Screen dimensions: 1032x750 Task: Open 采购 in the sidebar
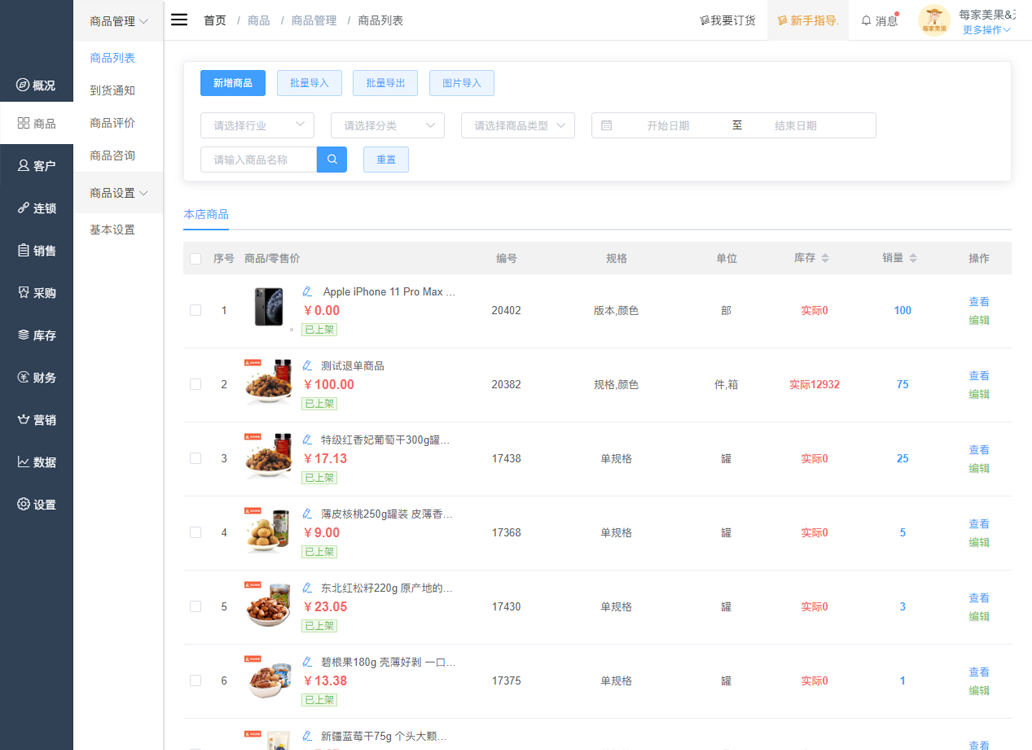(x=36, y=293)
